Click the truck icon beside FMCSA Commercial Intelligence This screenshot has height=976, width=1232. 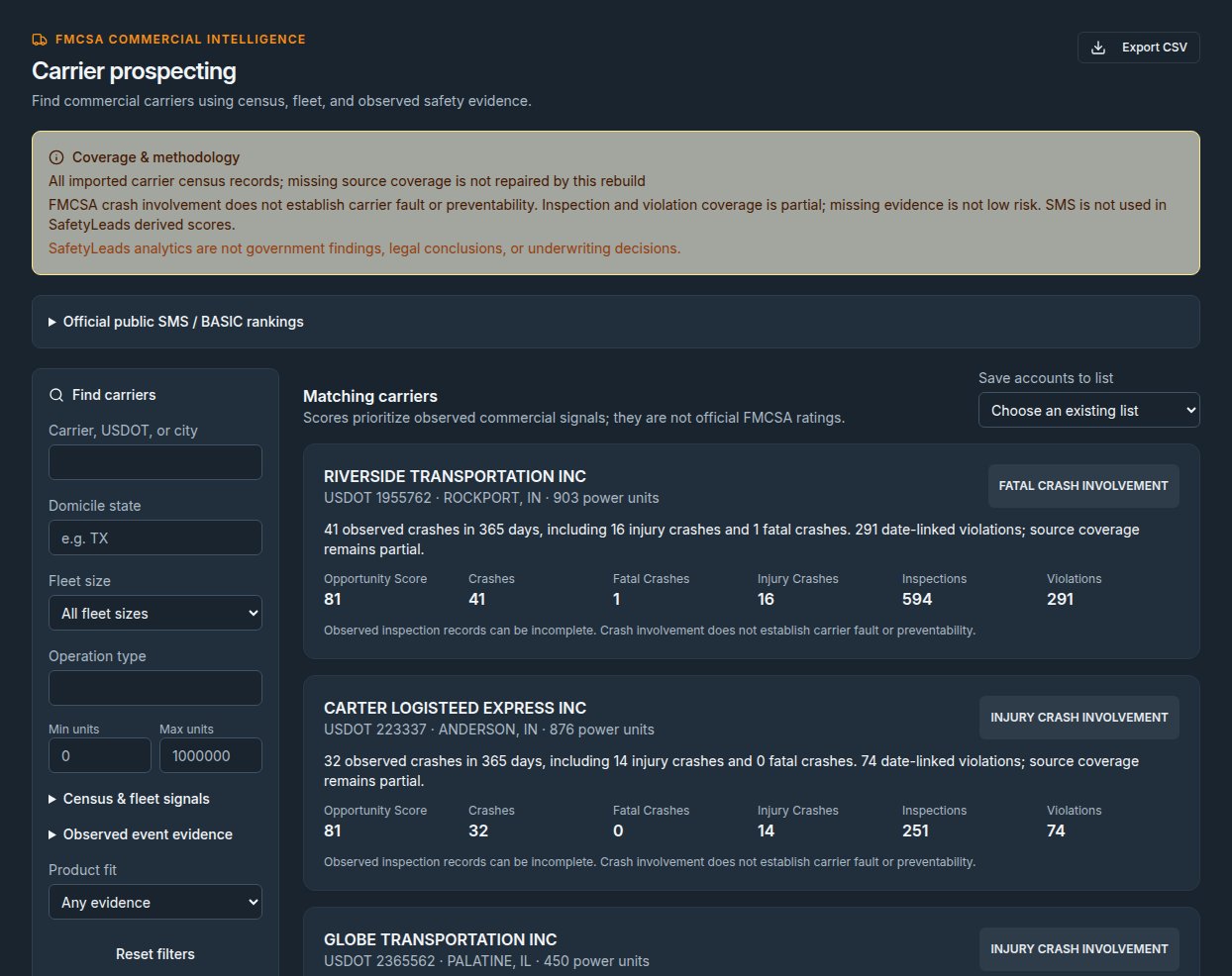[x=40, y=40]
